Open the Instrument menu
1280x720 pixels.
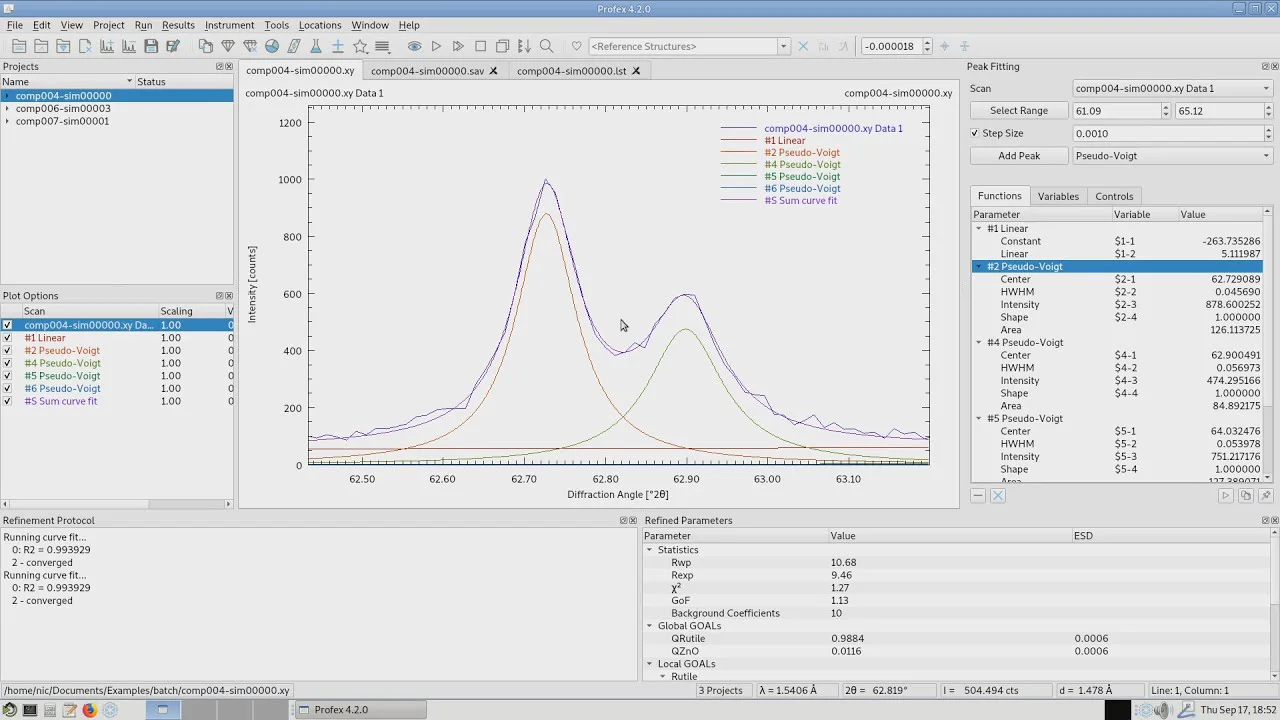pyautogui.click(x=229, y=25)
